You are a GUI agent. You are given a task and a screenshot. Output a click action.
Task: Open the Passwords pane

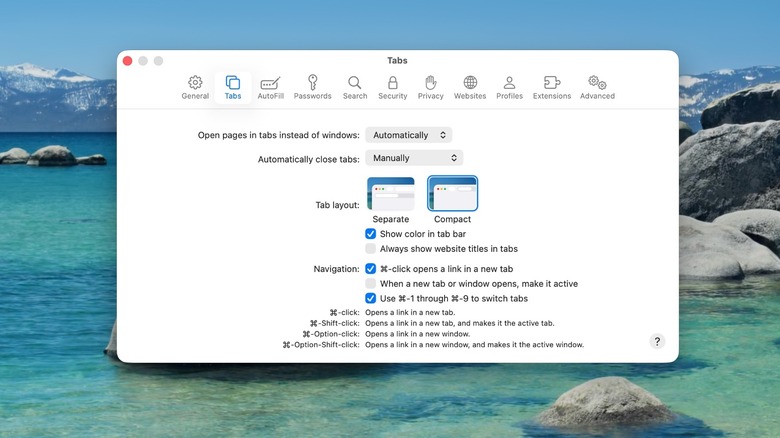click(x=312, y=88)
